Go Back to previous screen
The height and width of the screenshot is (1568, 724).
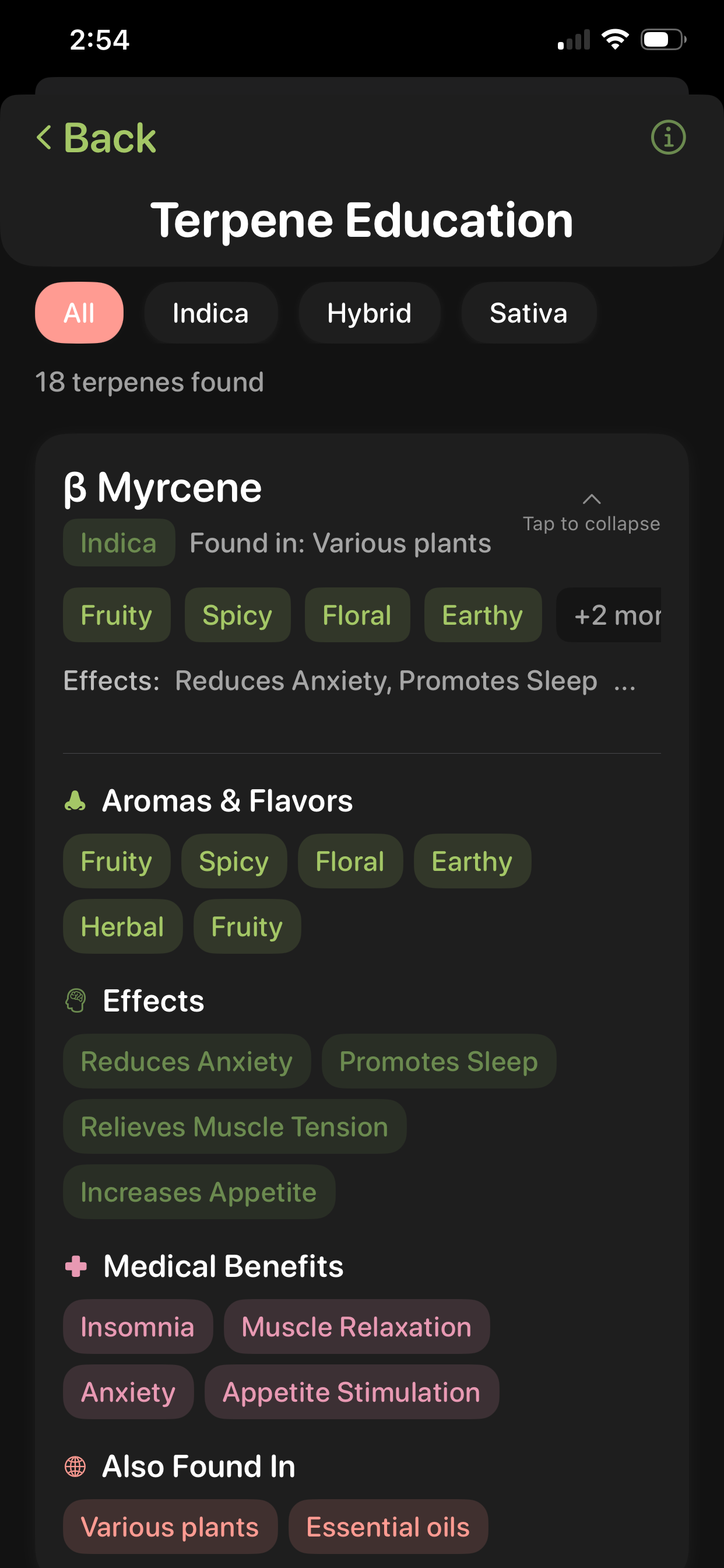110,138
